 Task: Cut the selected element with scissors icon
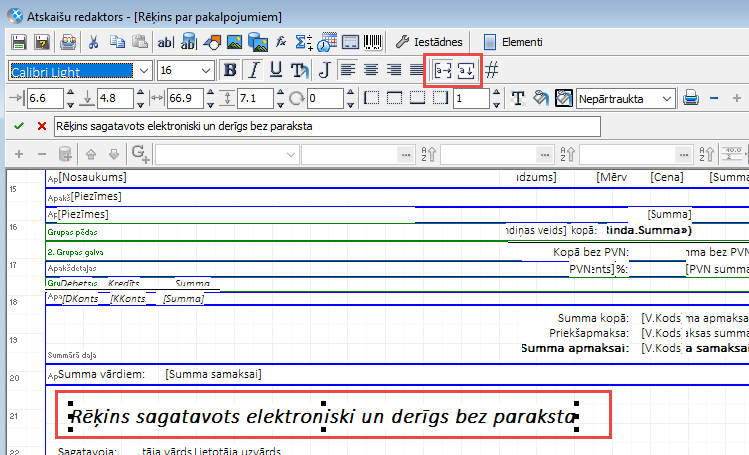(93, 42)
